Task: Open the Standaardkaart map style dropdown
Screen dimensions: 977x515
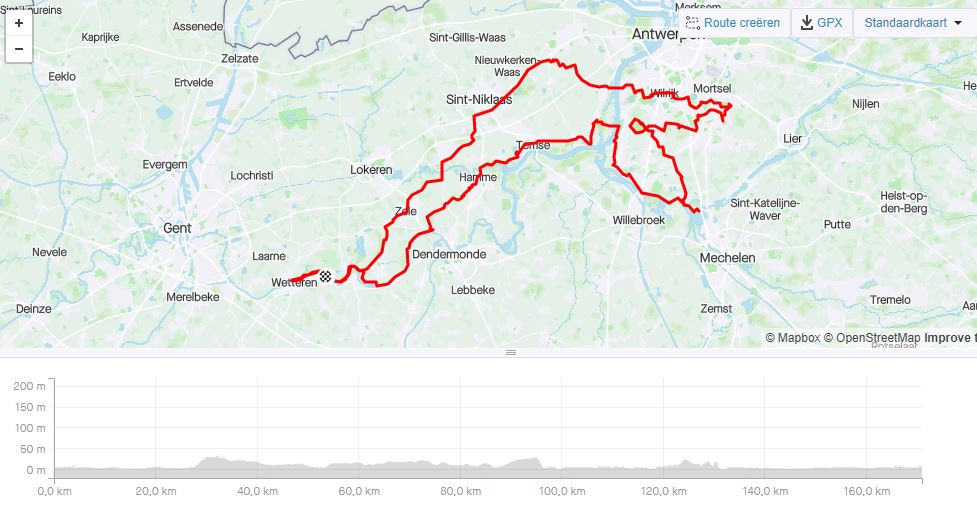Action: (915, 23)
